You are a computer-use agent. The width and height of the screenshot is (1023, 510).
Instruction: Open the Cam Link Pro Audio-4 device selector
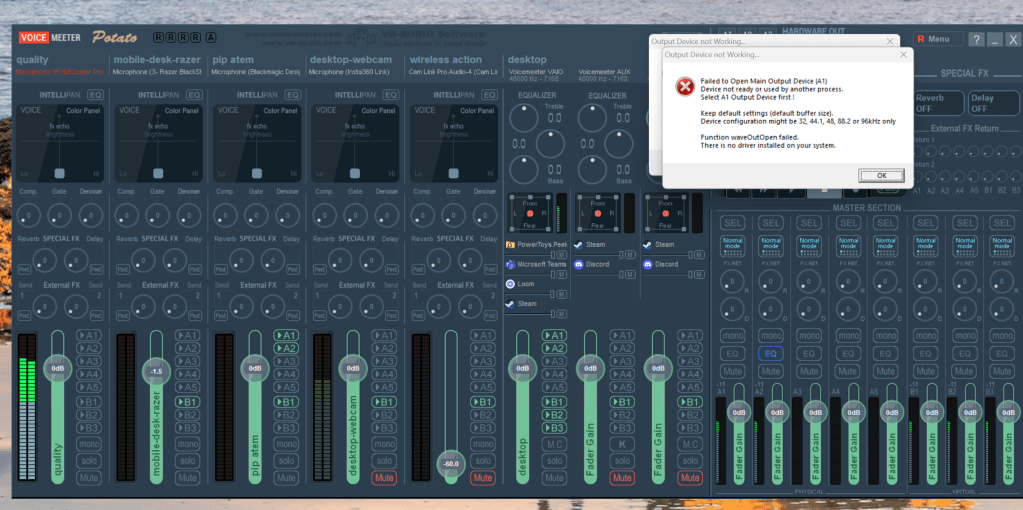click(453, 72)
